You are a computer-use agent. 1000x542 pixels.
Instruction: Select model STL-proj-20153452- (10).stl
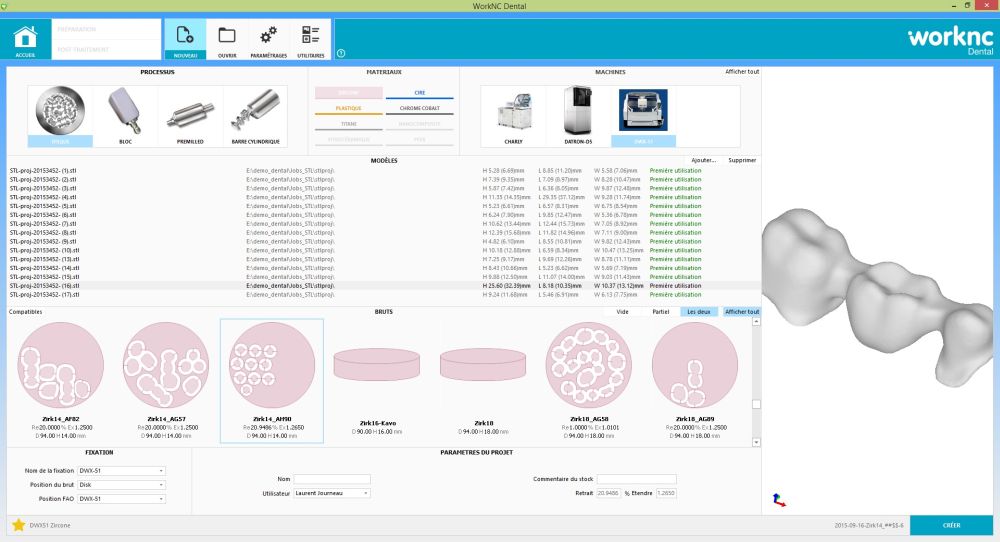click(x=384, y=251)
